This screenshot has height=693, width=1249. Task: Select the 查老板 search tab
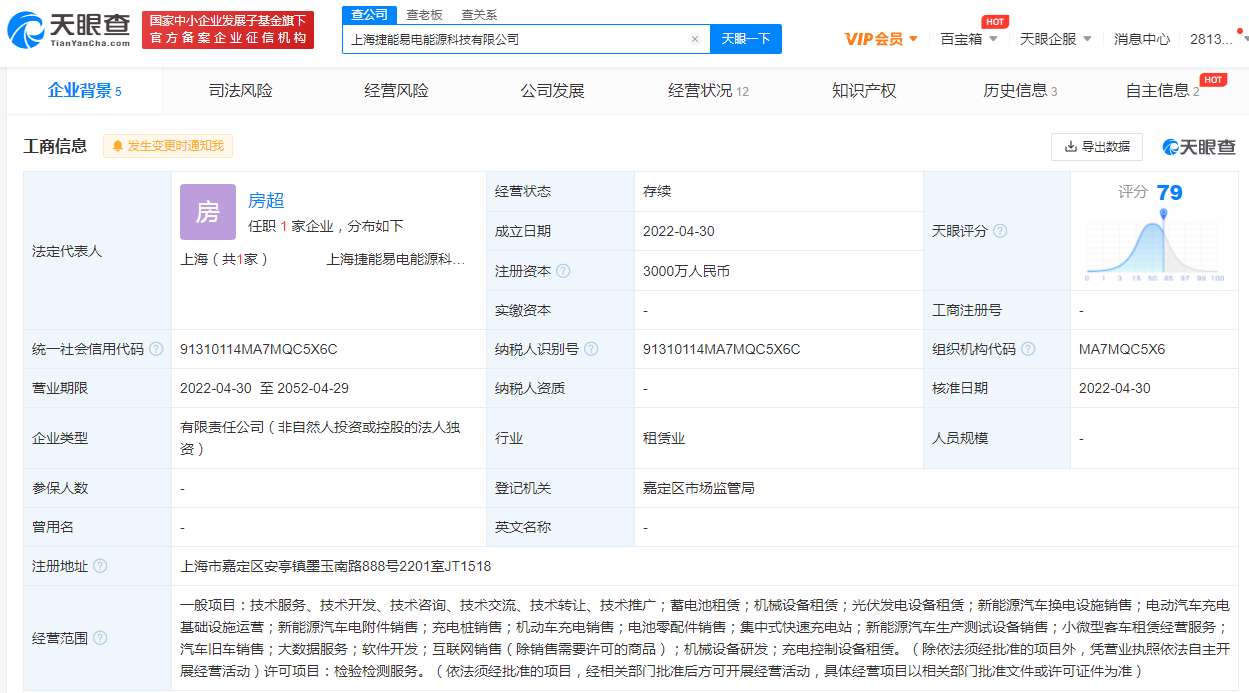(424, 14)
